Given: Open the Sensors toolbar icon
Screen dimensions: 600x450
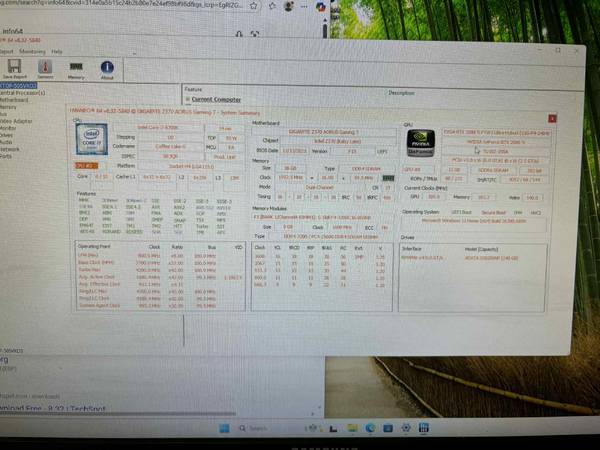Looking at the screenshot, I should click(45, 69).
